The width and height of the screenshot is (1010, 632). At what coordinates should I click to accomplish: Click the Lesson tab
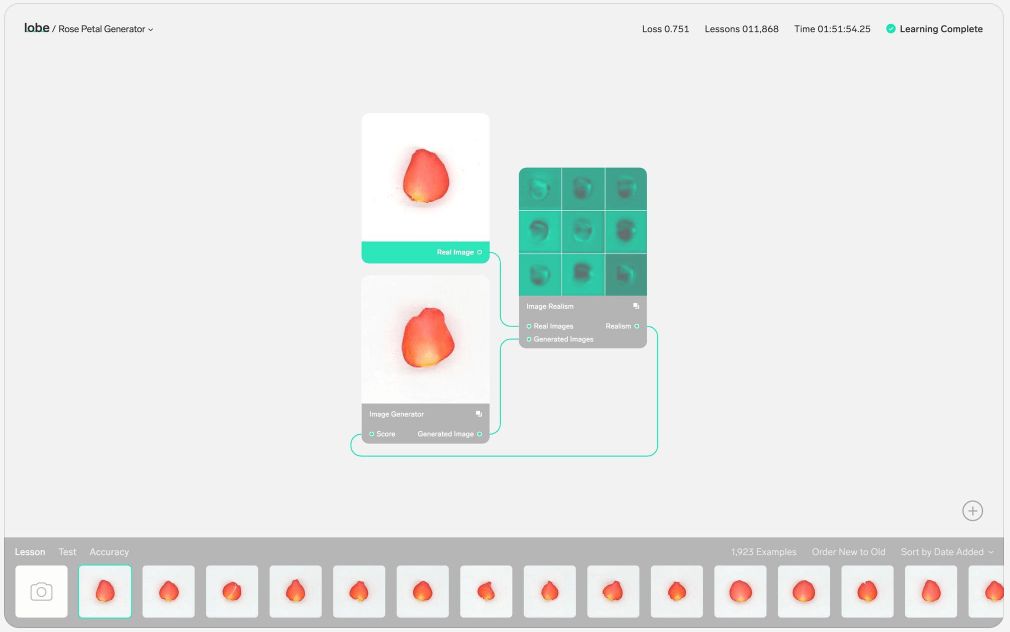coord(30,552)
